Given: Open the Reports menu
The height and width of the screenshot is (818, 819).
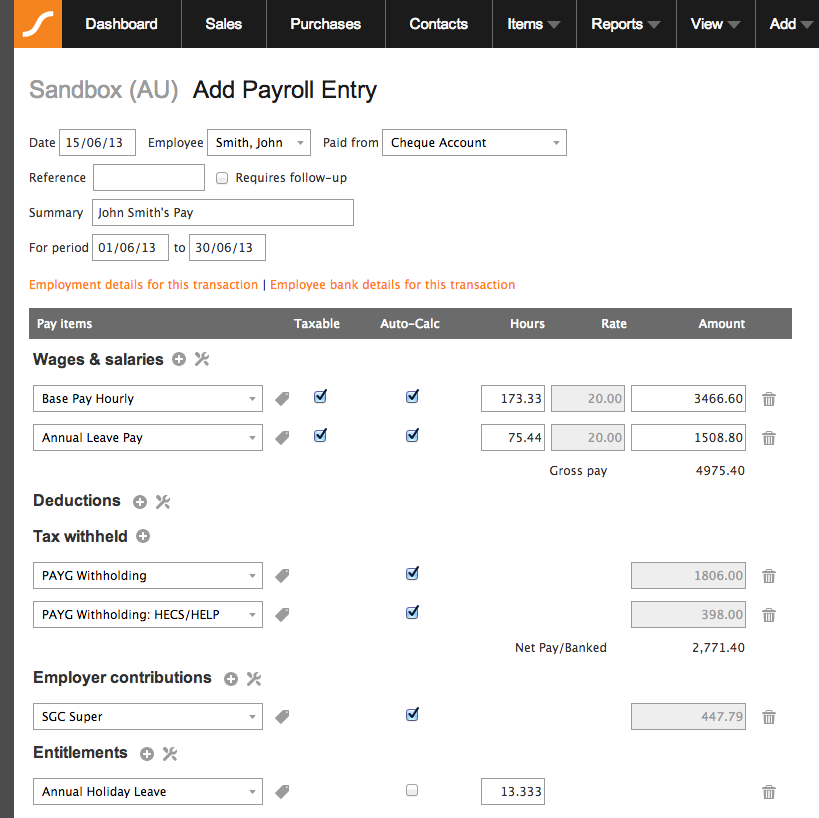Looking at the screenshot, I should 626,24.
